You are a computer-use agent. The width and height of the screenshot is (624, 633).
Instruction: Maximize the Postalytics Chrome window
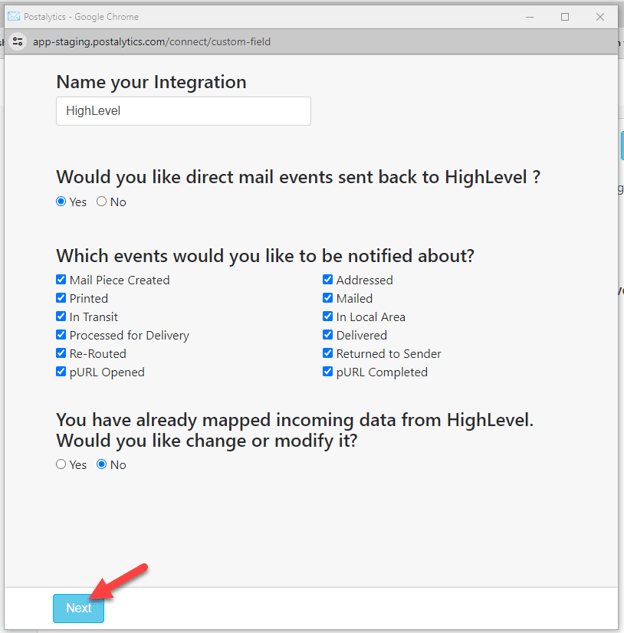point(565,17)
